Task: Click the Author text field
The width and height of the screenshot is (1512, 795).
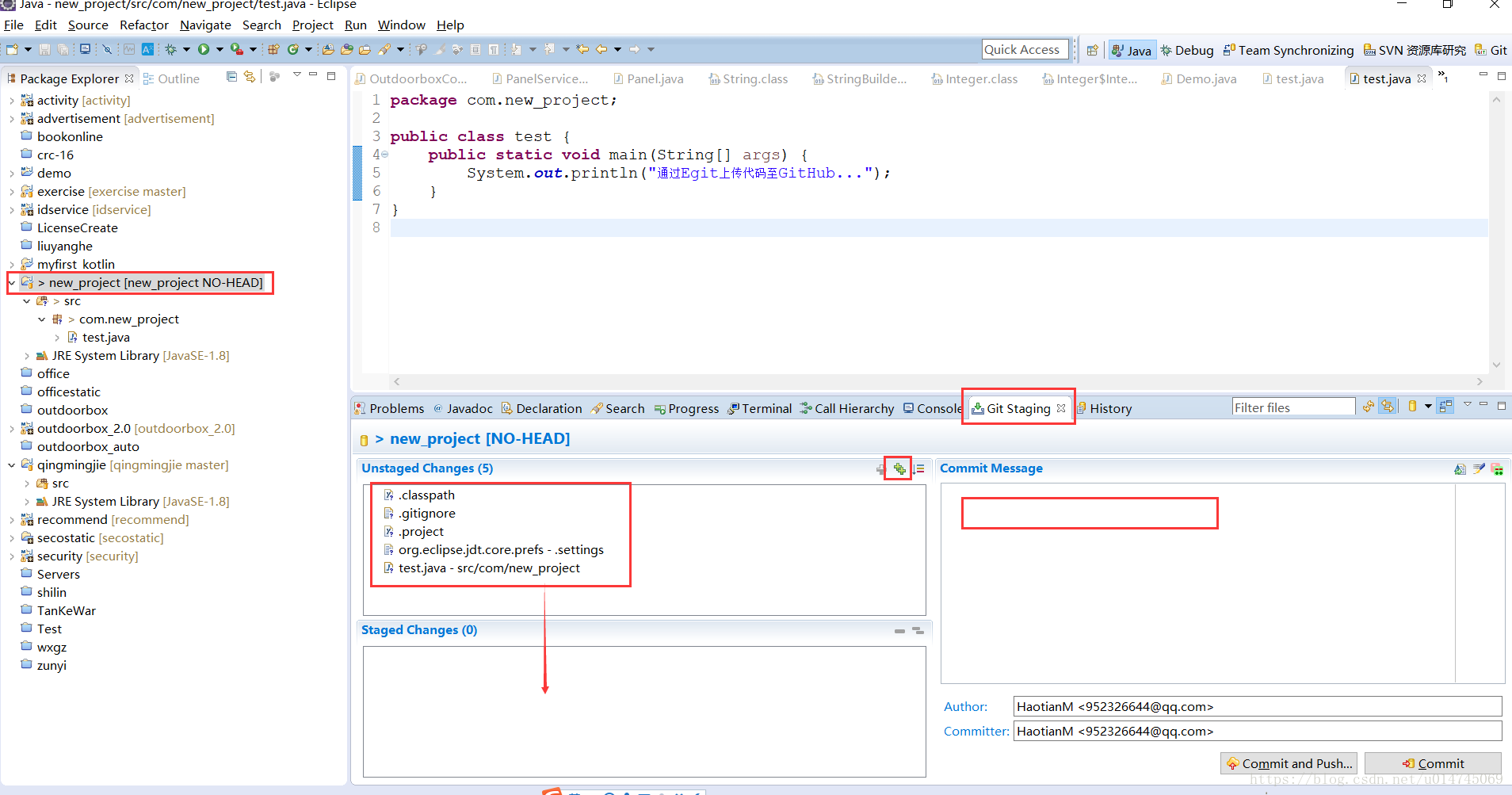Action: tap(1258, 706)
